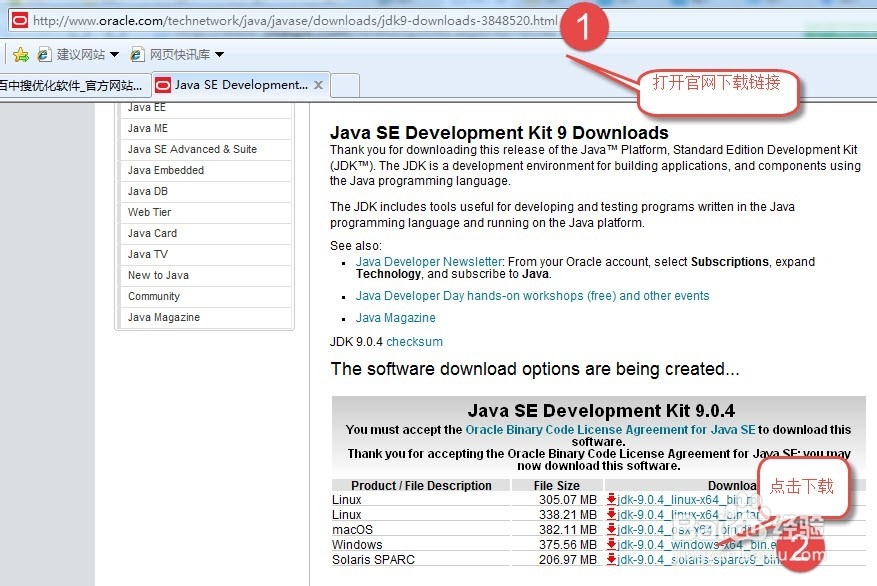
Task: Click the 206.97 MB size cell
Action: pos(568,559)
